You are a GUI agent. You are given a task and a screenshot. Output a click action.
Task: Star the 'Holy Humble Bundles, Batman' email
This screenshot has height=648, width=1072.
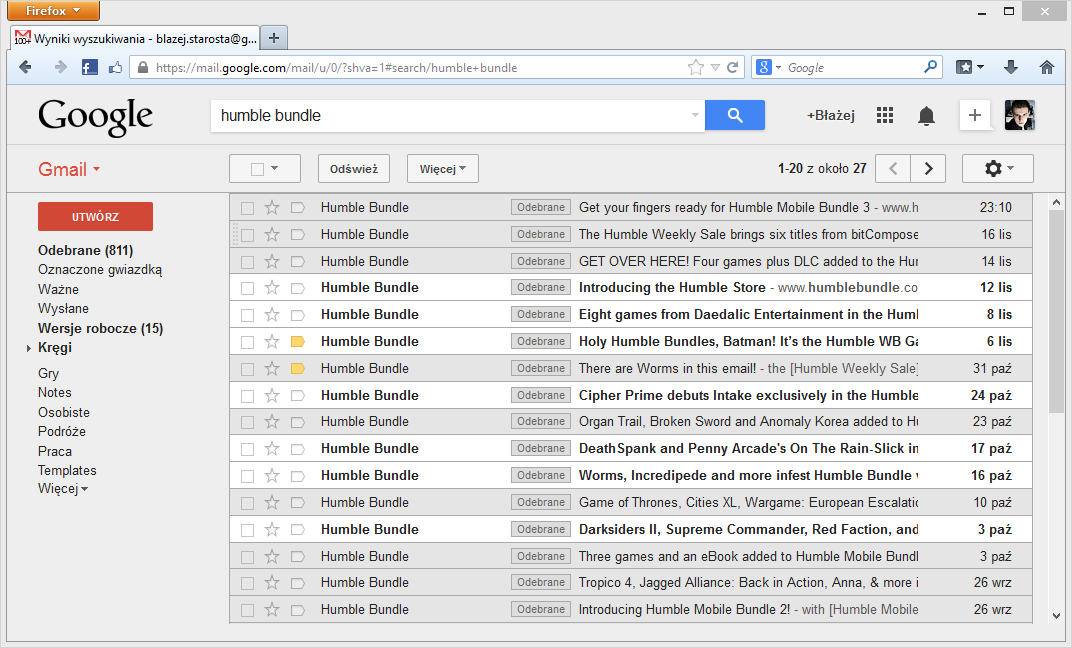point(272,342)
